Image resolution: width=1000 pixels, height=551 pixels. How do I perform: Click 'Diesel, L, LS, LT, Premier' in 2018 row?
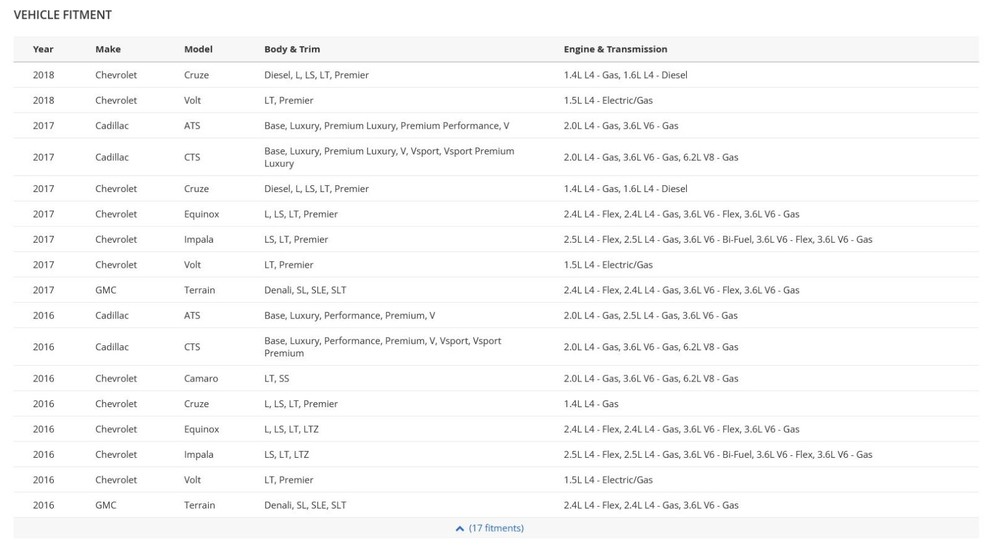[316, 75]
